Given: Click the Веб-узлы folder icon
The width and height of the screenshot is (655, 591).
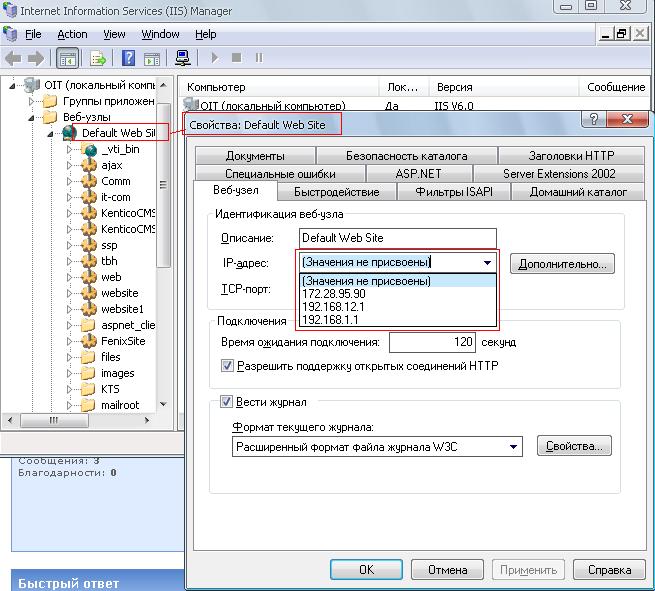Looking at the screenshot, I should [x=50, y=117].
